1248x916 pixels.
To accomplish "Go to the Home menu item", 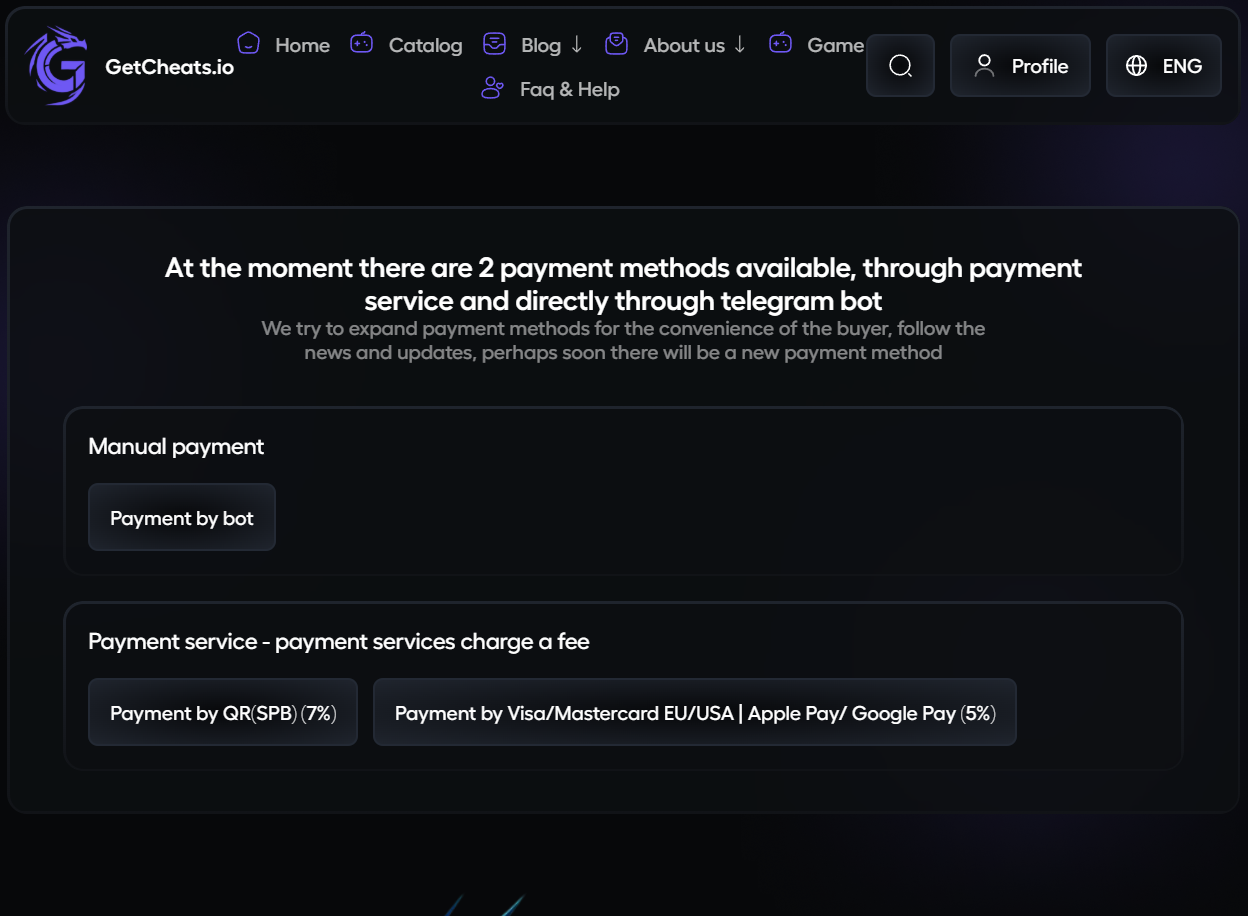I will (x=302, y=45).
